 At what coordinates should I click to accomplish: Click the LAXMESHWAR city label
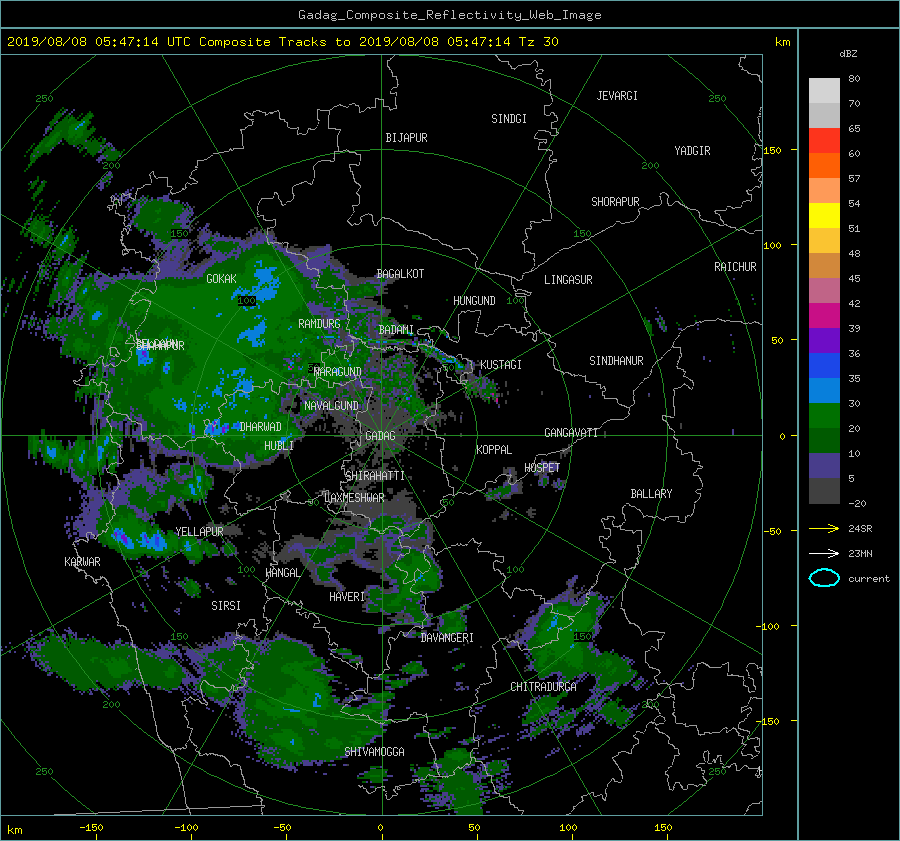(354, 498)
